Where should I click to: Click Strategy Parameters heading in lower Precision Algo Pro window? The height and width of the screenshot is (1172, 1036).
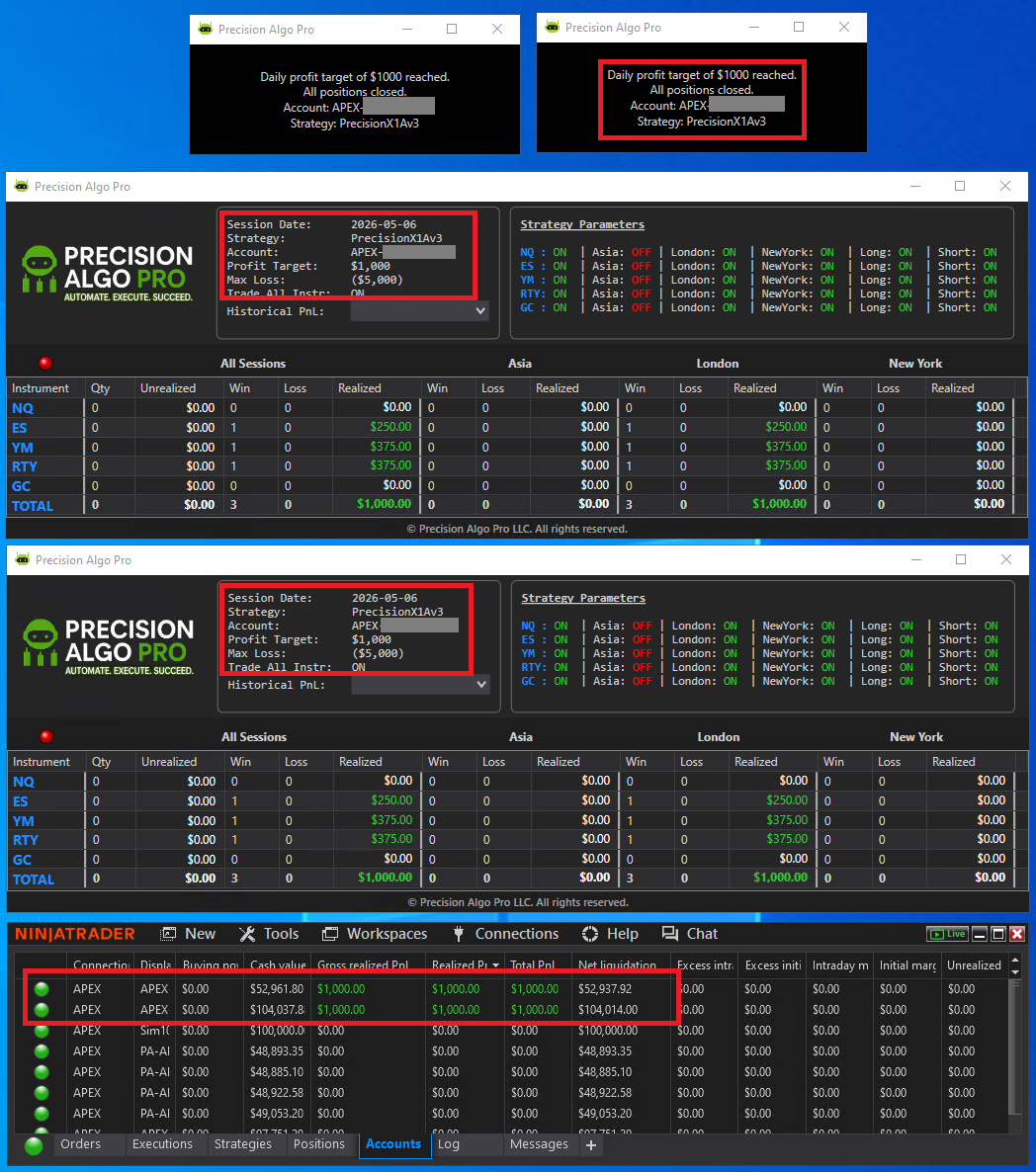pyautogui.click(x=583, y=598)
